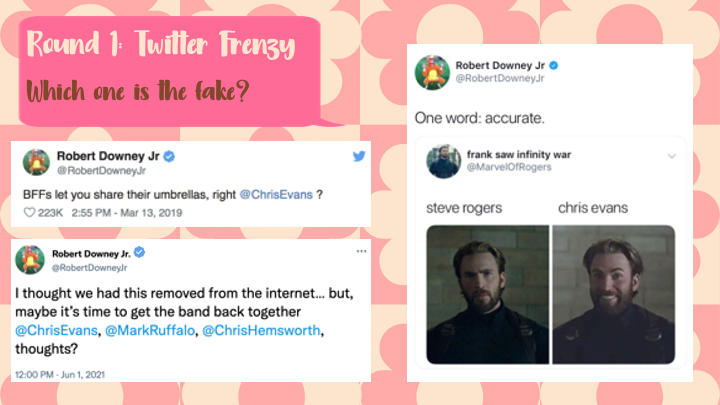Screen dimensions: 720x405
Task: Expand the chevron on the quoted tweet
Action: [672, 156]
